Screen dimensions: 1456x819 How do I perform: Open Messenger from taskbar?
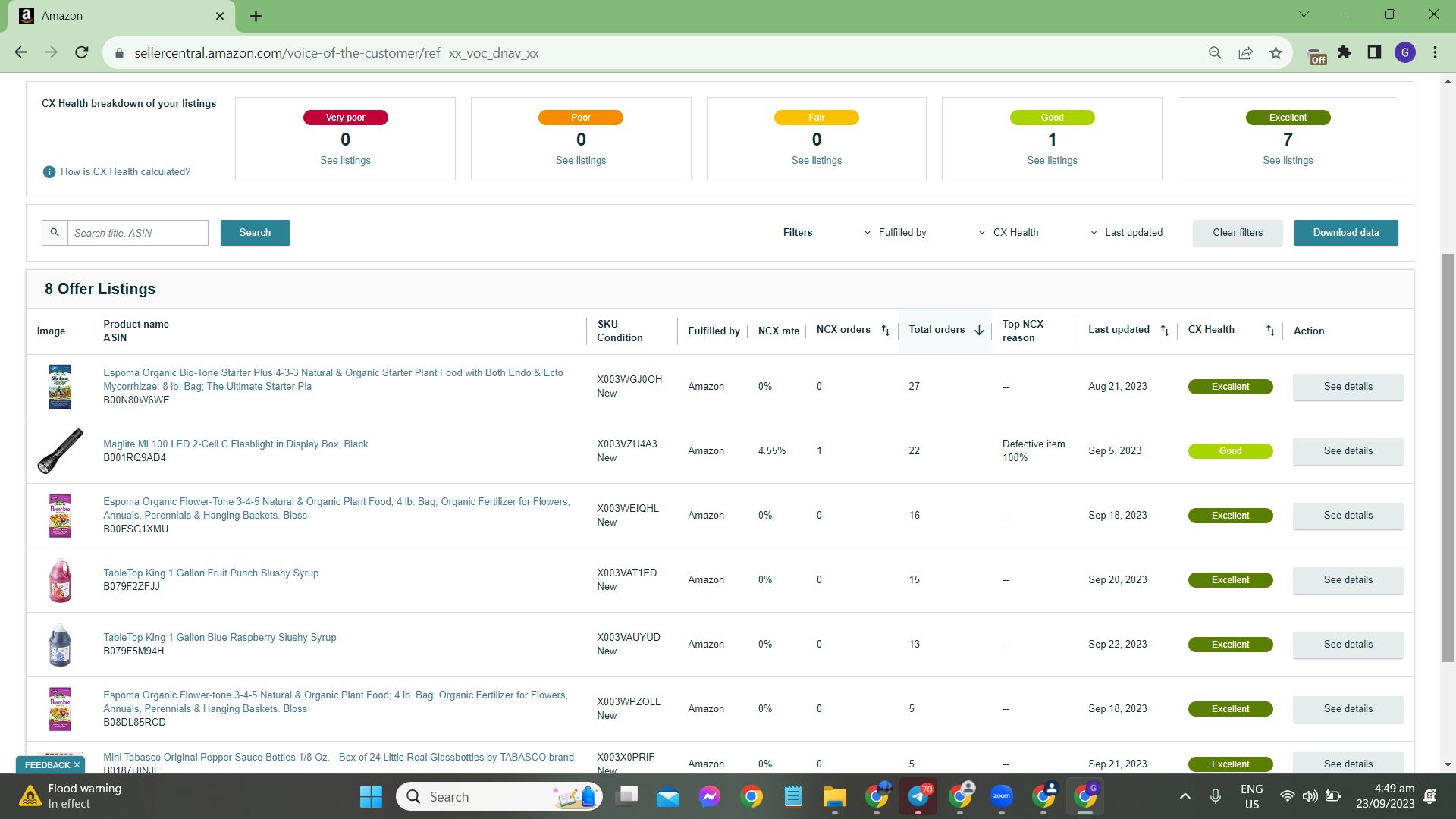pyautogui.click(x=710, y=796)
